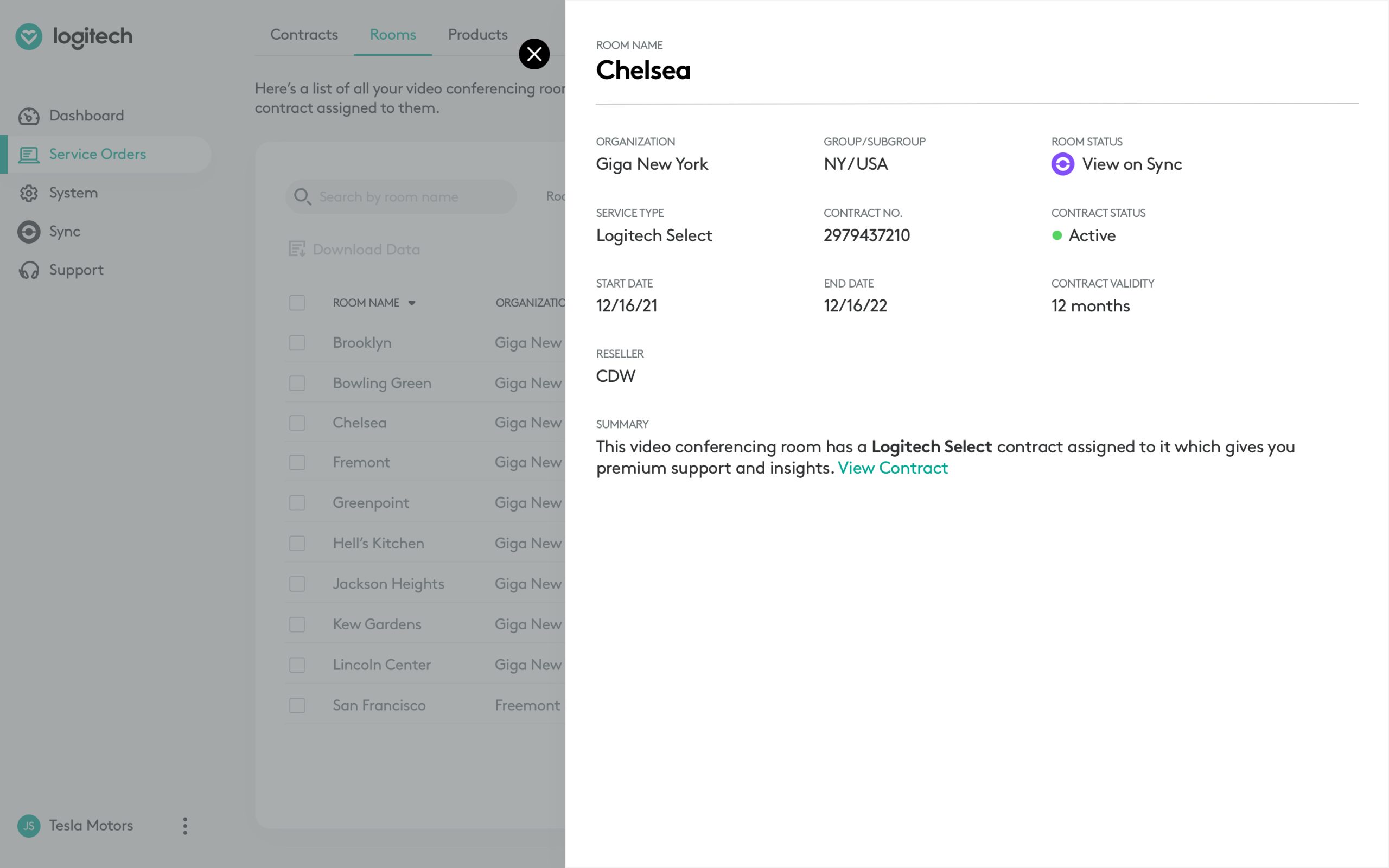The height and width of the screenshot is (868, 1389).
Task: Click the JS avatar for Tesla Motors
Action: pyautogui.click(x=29, y=826)
